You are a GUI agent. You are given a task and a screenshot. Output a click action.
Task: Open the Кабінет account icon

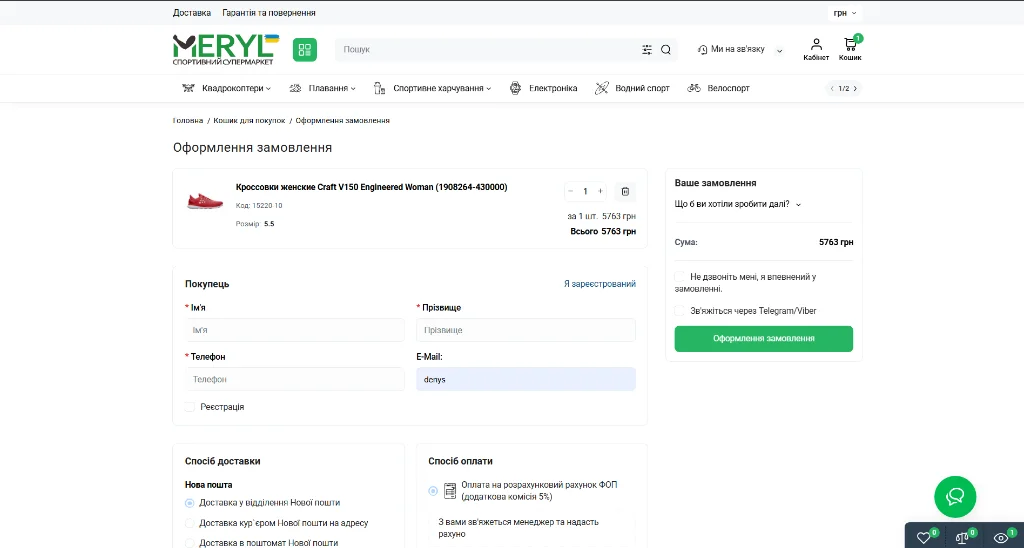point(816,49)
